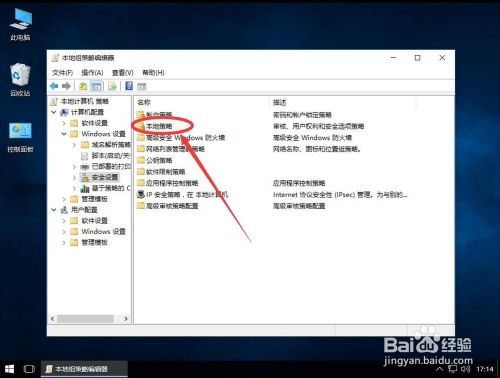Select the 高级安全 Windows 防火墙 folder icon
The height and width of the screenshot is (378, 500).
141,137
